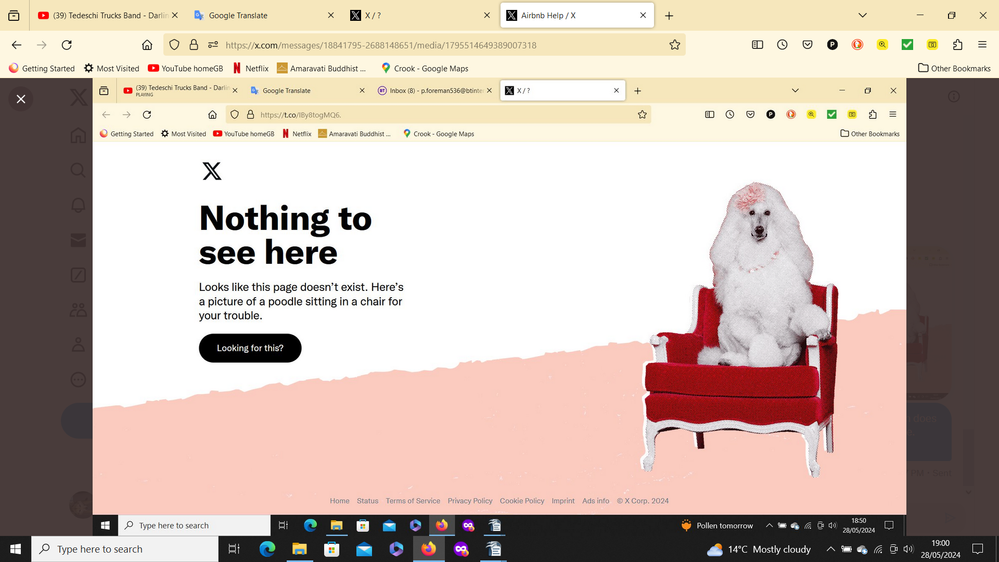Viewport: 999px width, 562px height.
Task: Open outer Firefox extensions puzzle icon
Action: [958, 45]
